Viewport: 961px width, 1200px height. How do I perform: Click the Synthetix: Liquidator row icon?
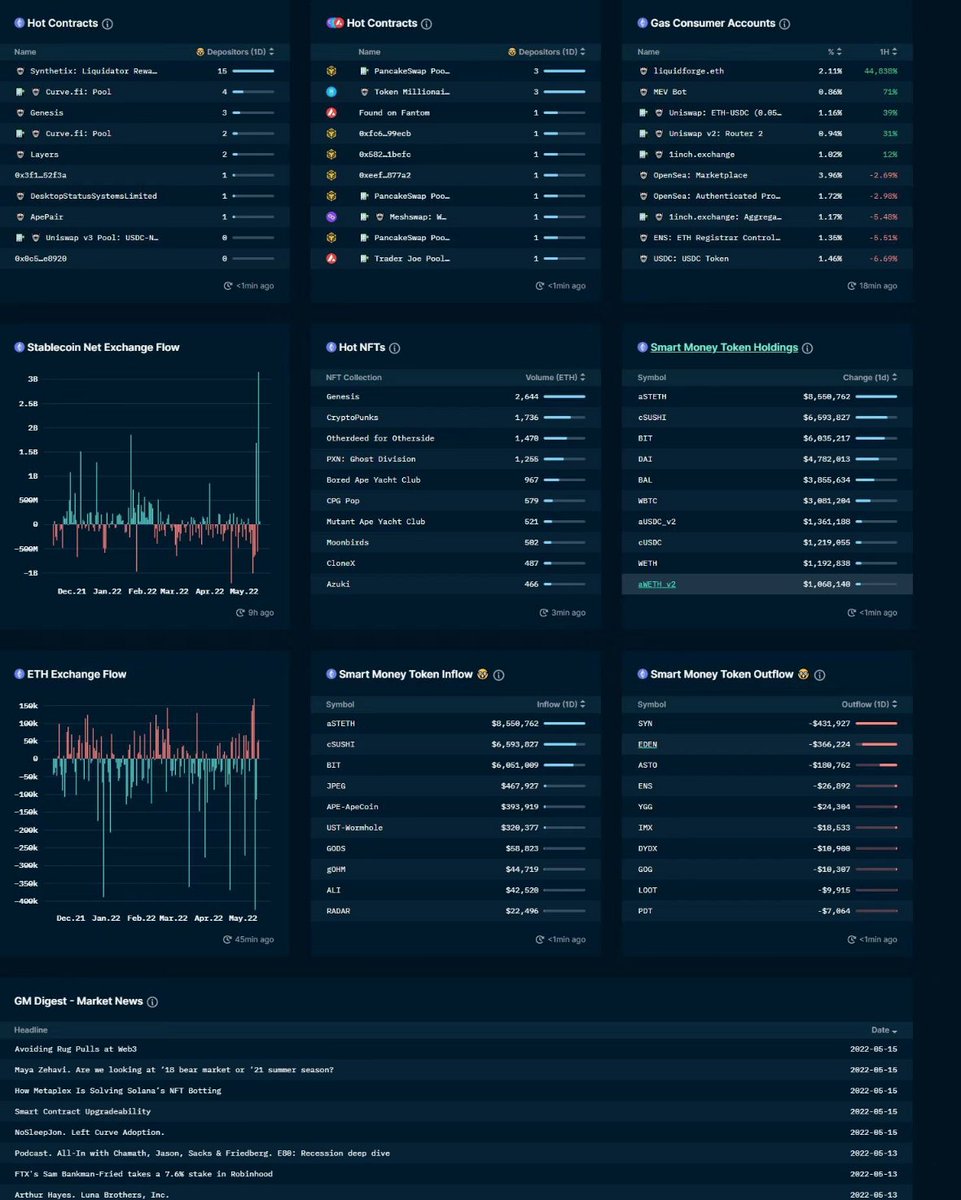20,71
